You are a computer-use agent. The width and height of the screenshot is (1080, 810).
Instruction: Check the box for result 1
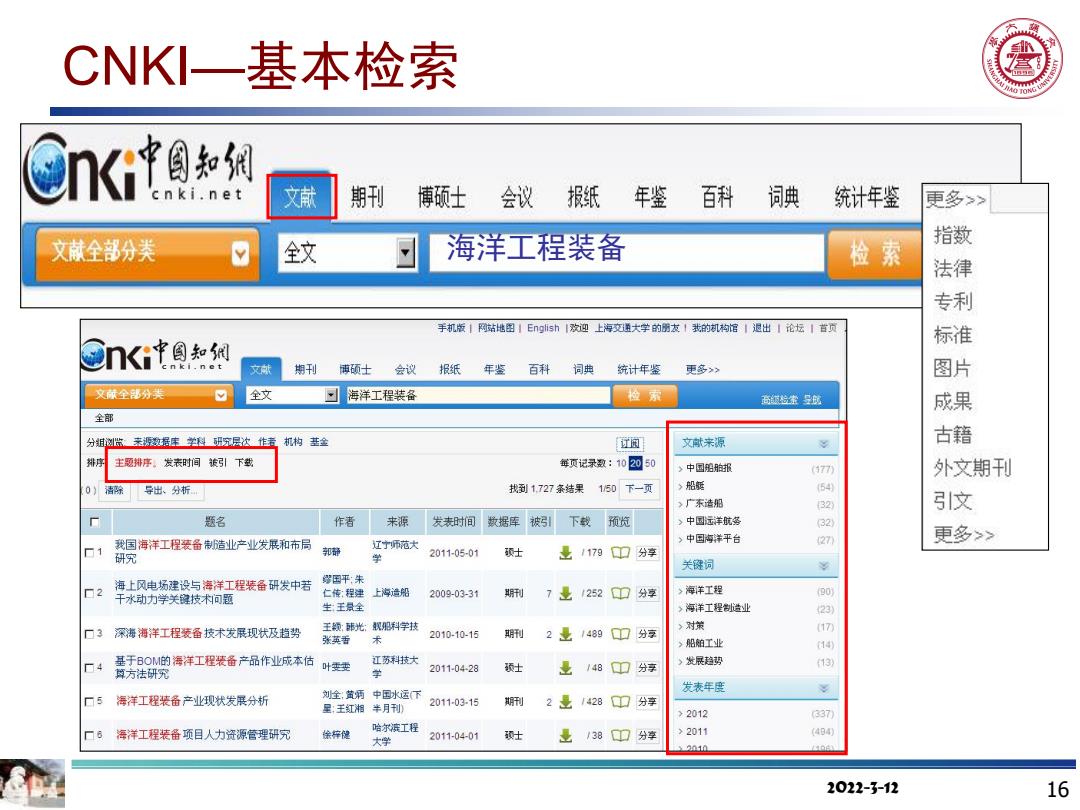[x=89, y=552]
